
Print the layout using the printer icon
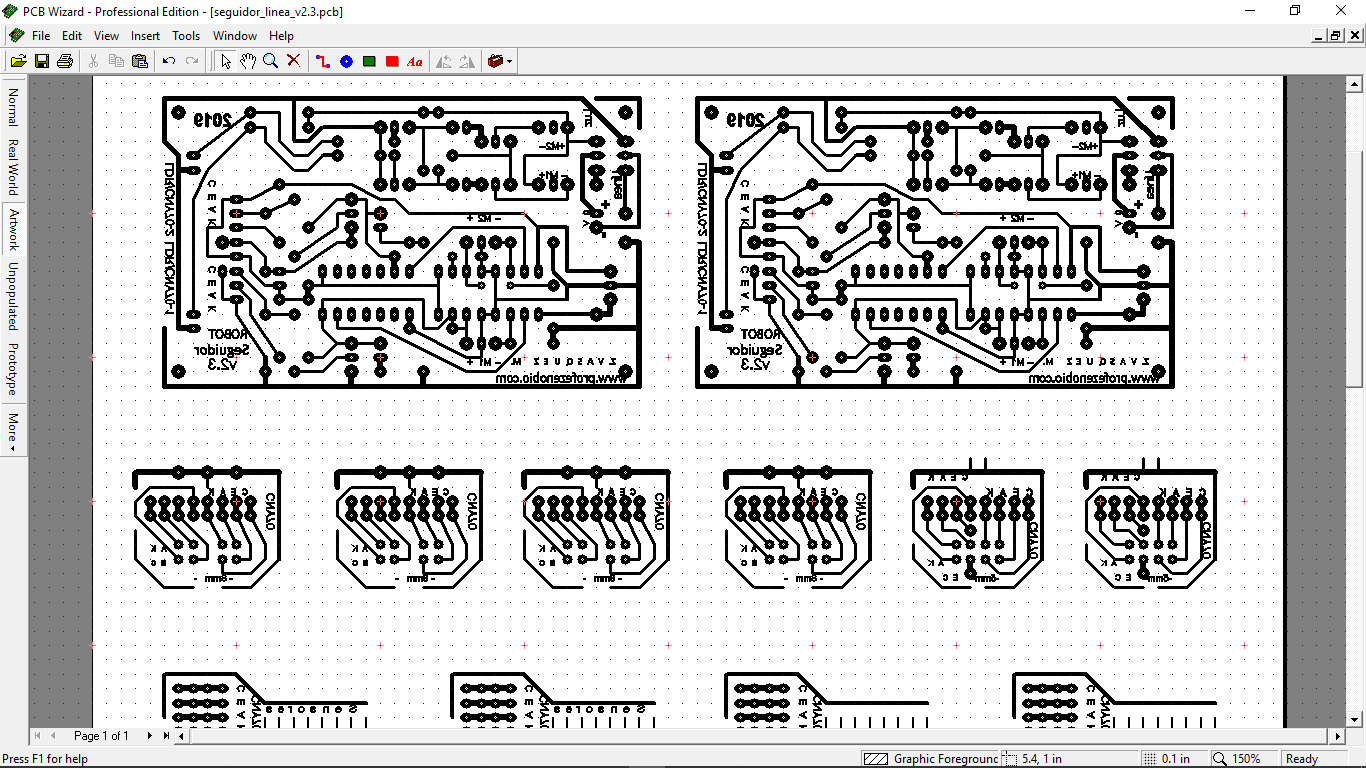(65, 61)
